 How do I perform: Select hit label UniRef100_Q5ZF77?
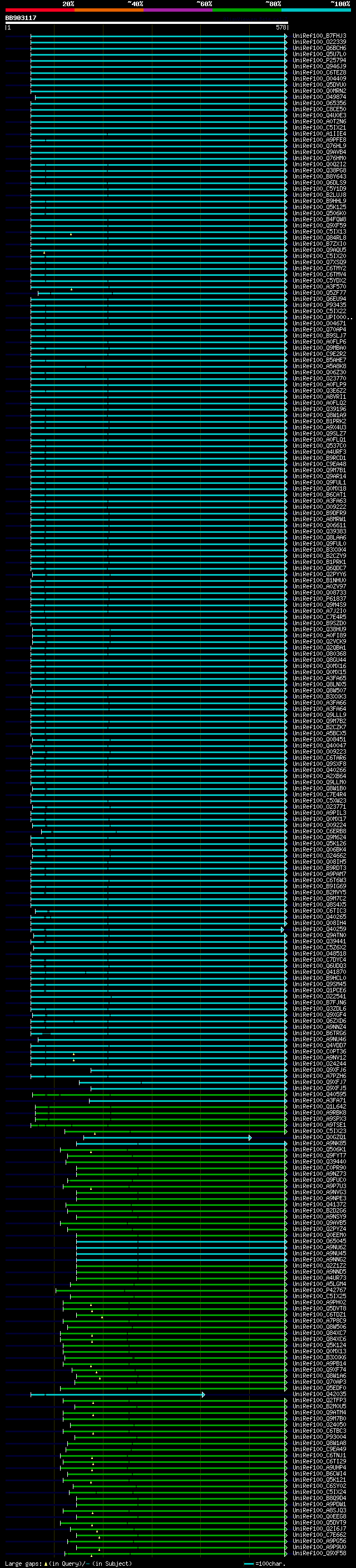click(319, 293)
